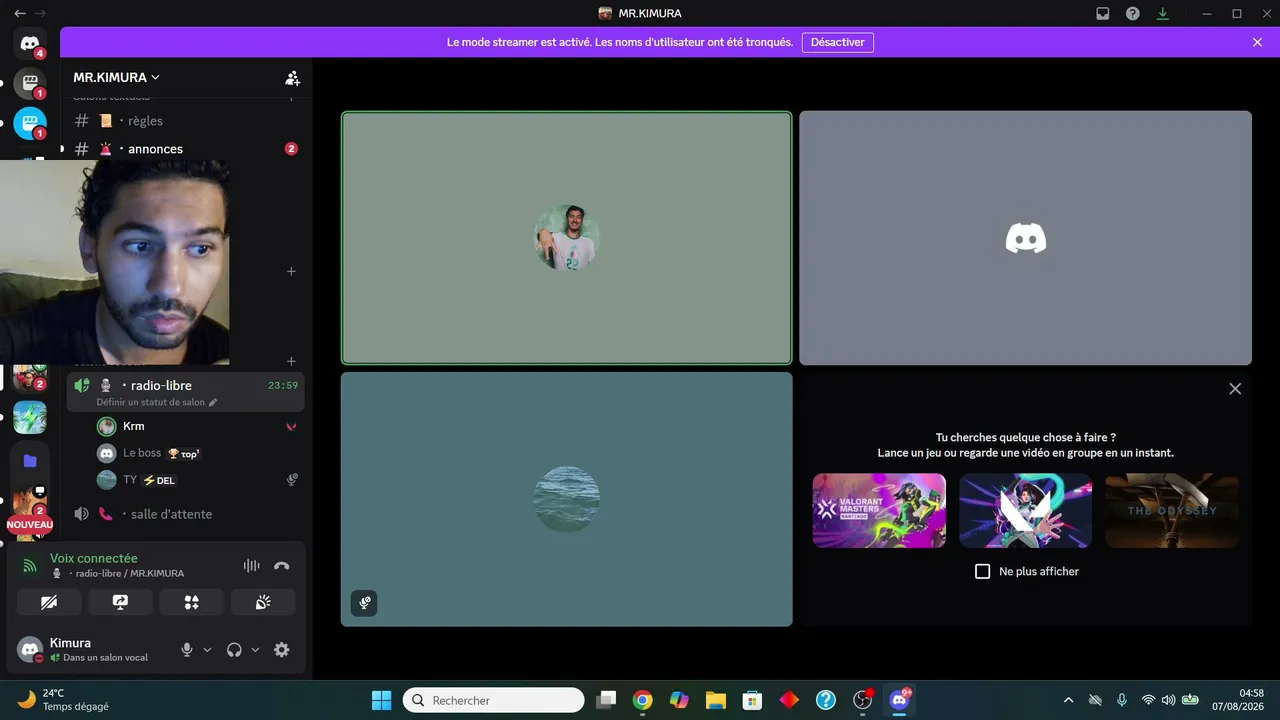Open headphone output options arrow

[x=255, y=650]
